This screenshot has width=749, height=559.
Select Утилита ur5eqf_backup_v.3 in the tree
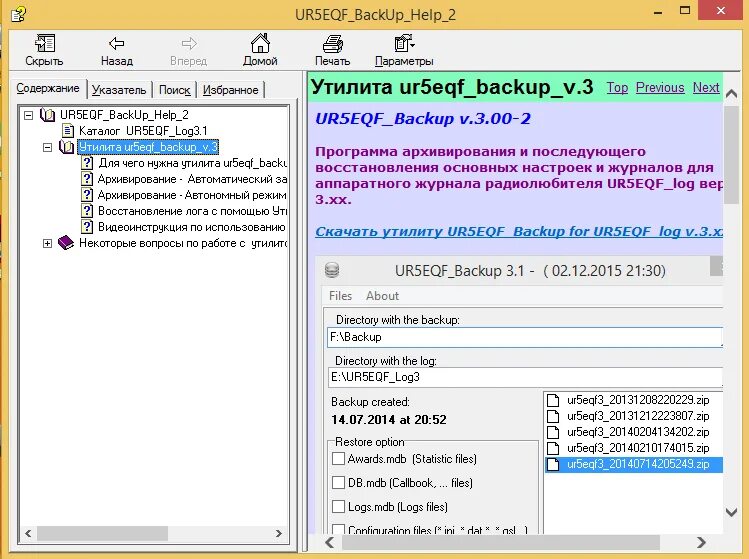click(x=148, y=147)
